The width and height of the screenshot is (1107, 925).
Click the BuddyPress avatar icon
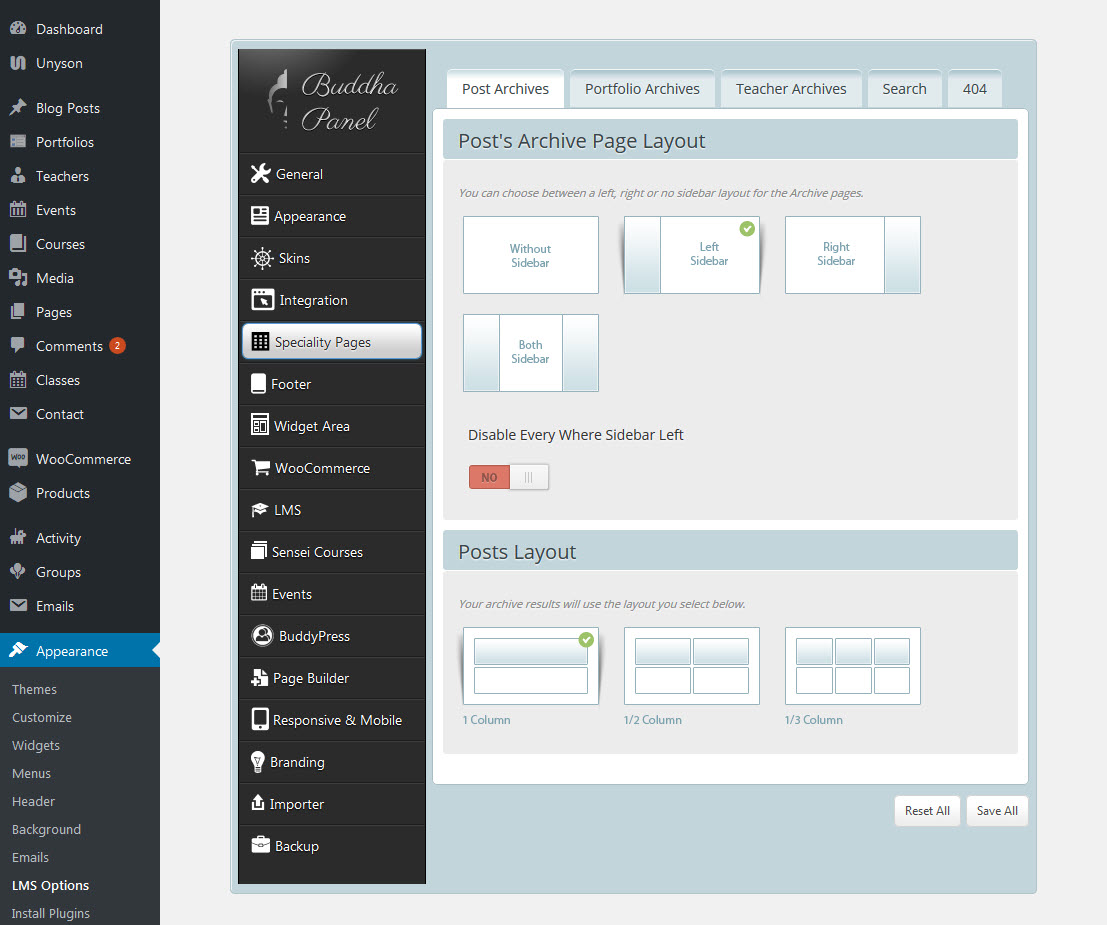[x=262, y=636]
